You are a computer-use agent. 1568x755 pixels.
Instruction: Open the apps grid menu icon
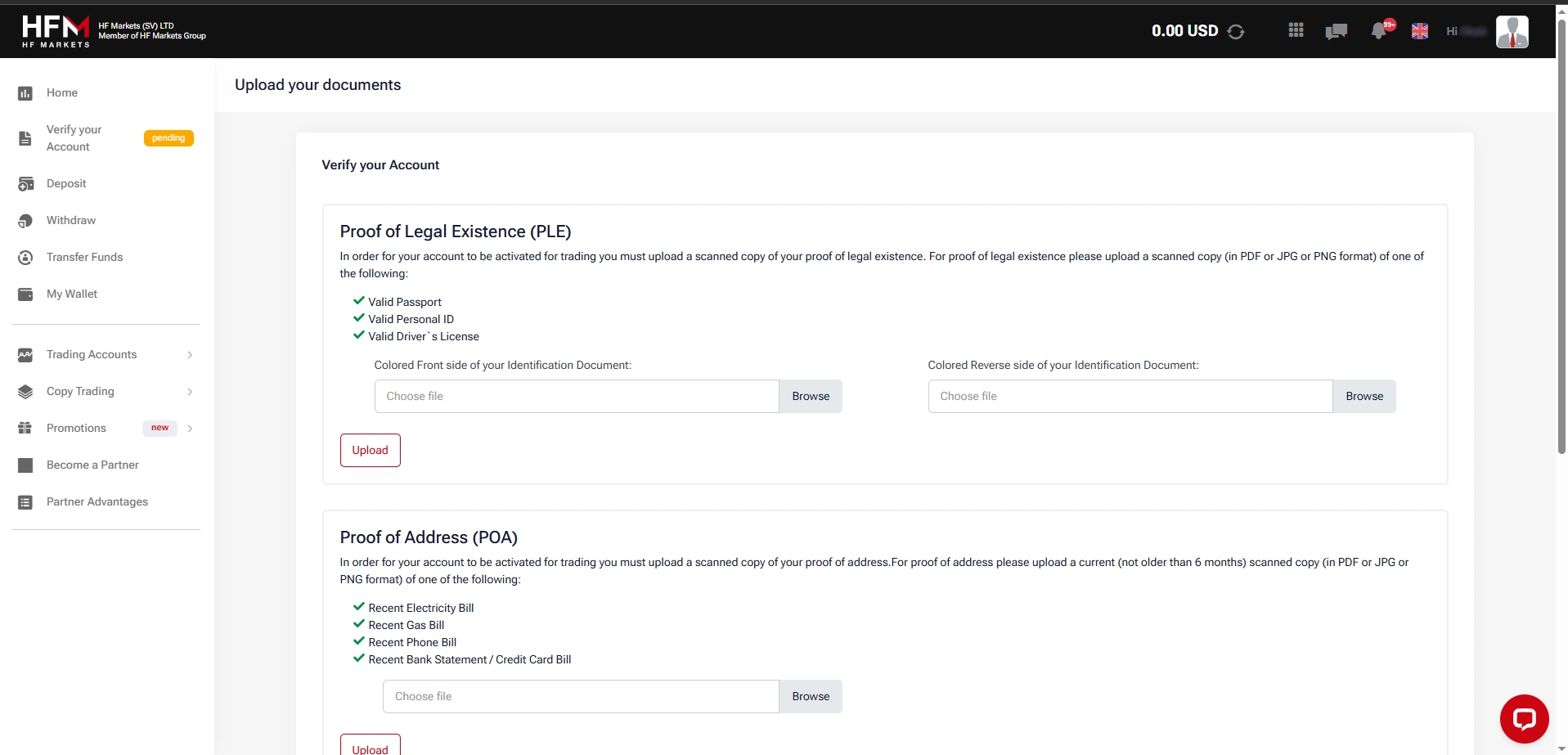coord(1296,30)
